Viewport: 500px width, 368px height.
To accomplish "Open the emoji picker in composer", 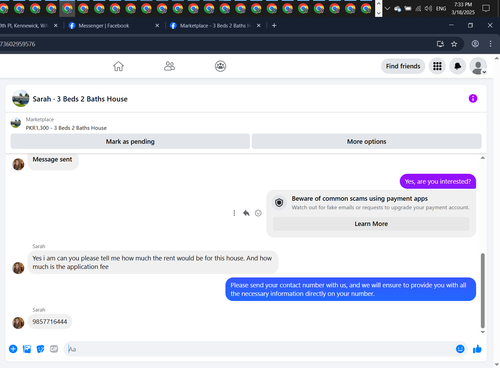I will [x=460, y=349].
